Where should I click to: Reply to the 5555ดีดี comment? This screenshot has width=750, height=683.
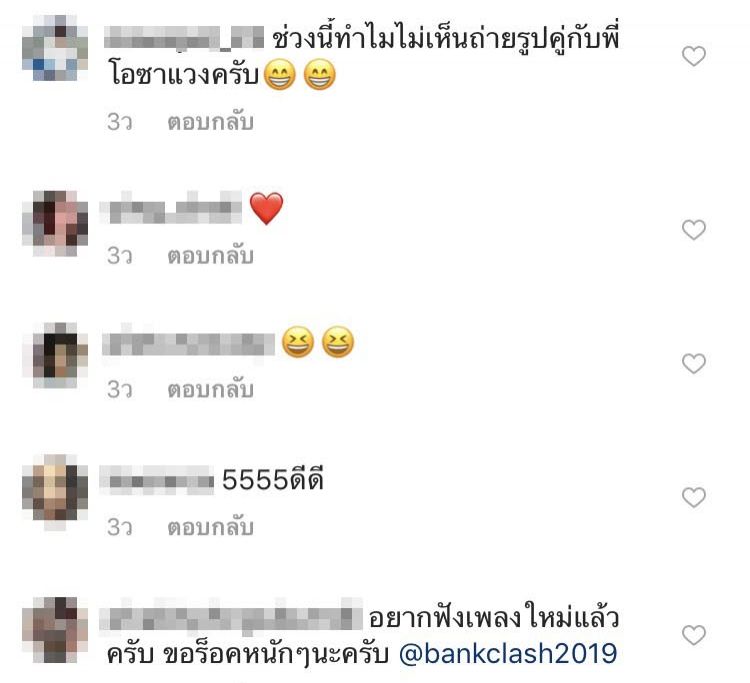[210, 527]
